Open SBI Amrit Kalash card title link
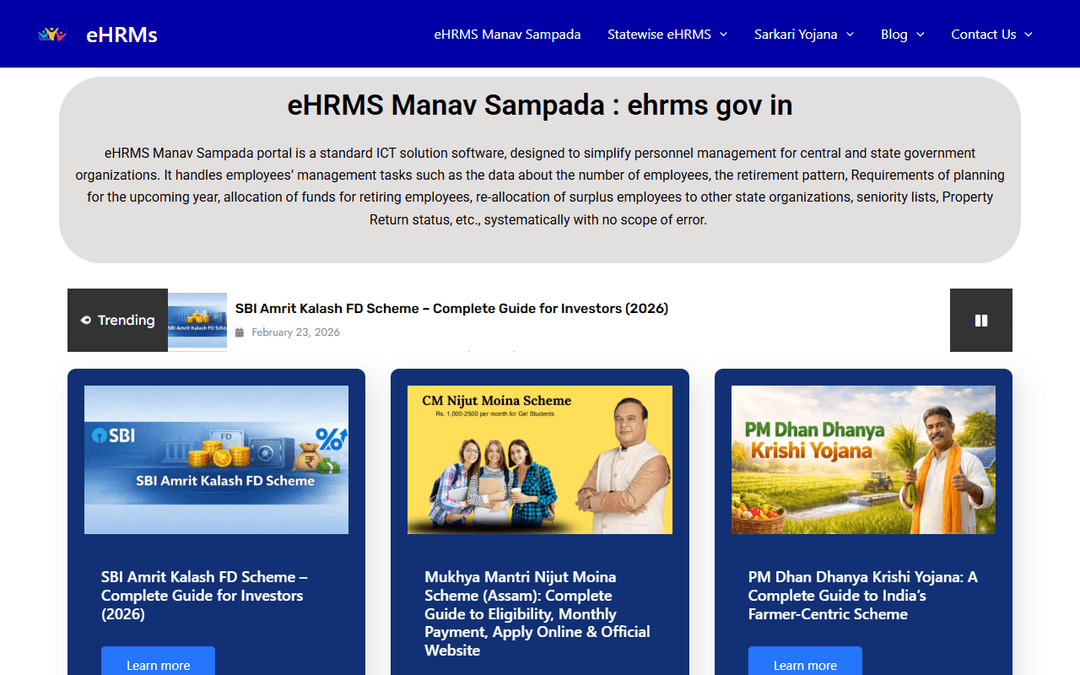The image size is (1080, 675). click(205, 595)
